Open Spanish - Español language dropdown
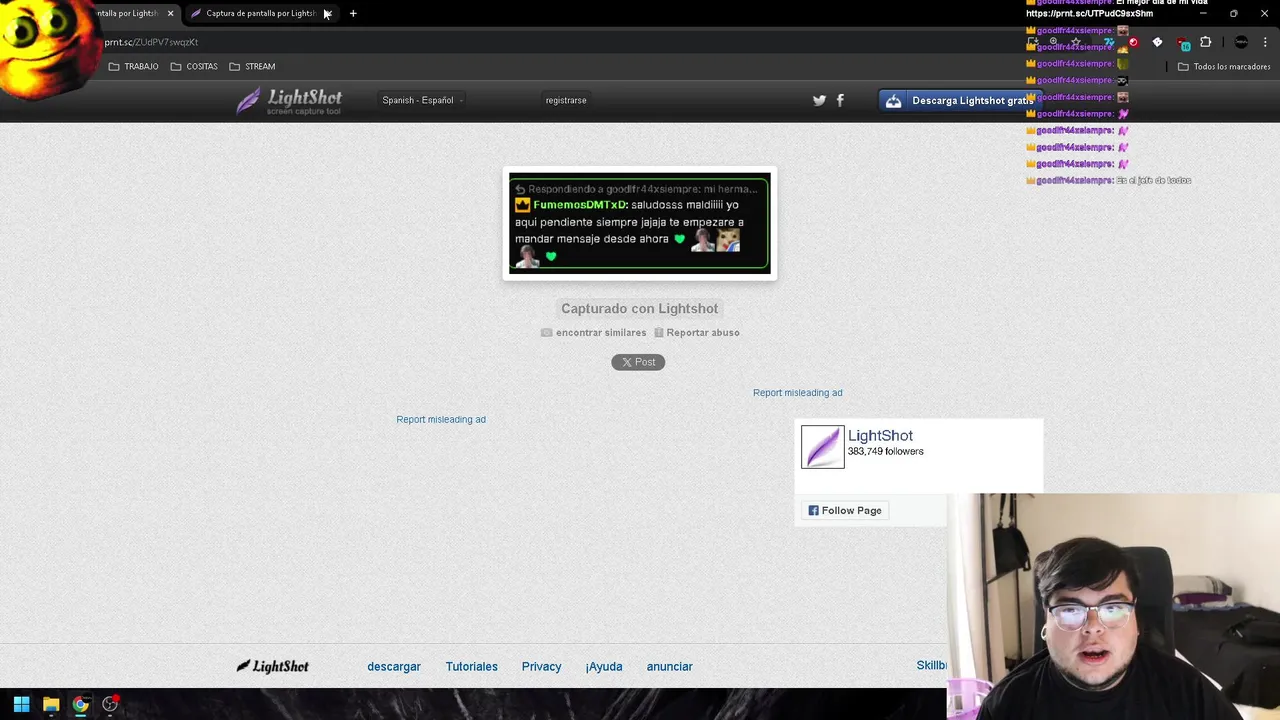 tap(421, 100)
